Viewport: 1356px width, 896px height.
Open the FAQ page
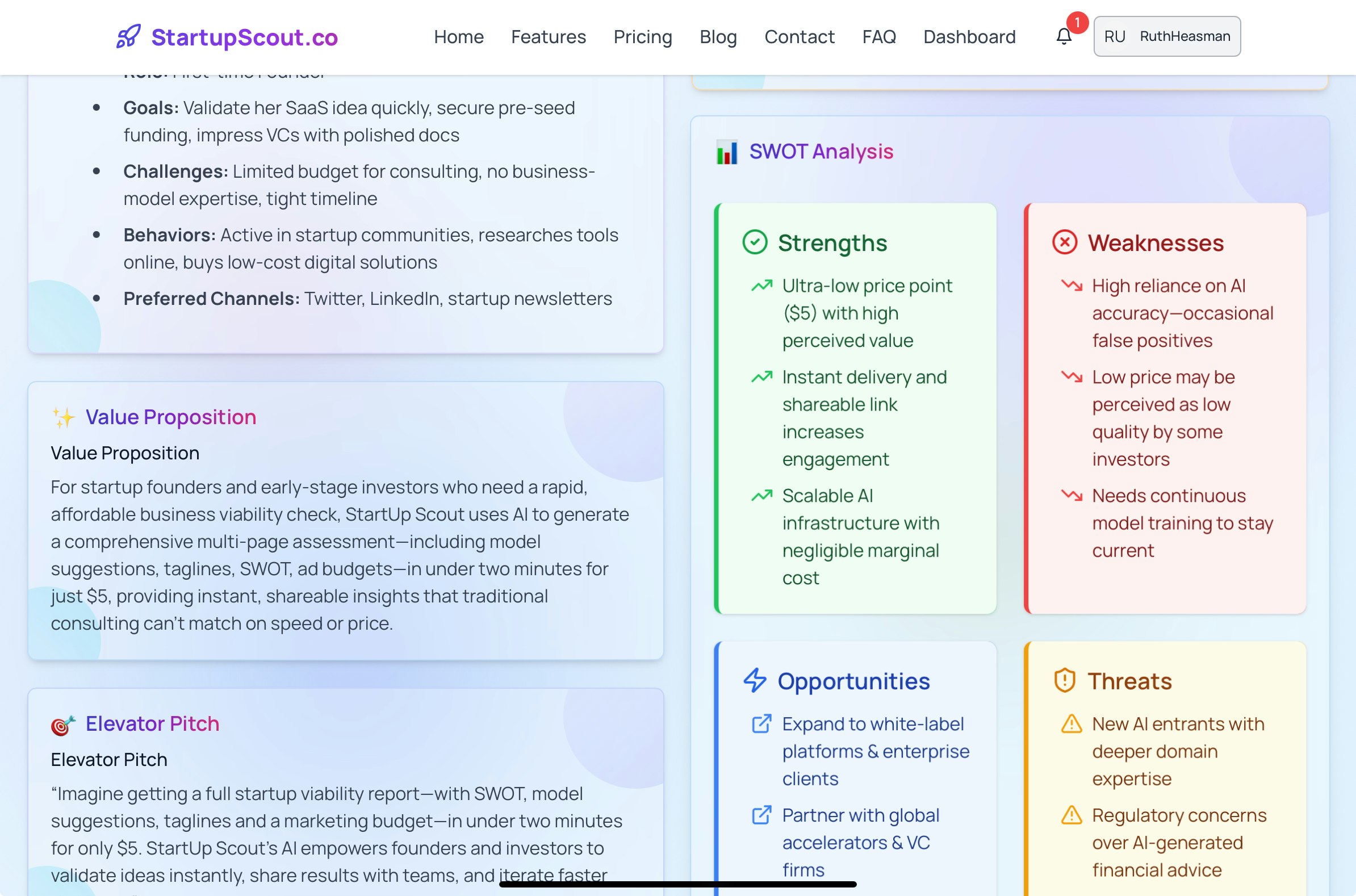coord(879,36)
